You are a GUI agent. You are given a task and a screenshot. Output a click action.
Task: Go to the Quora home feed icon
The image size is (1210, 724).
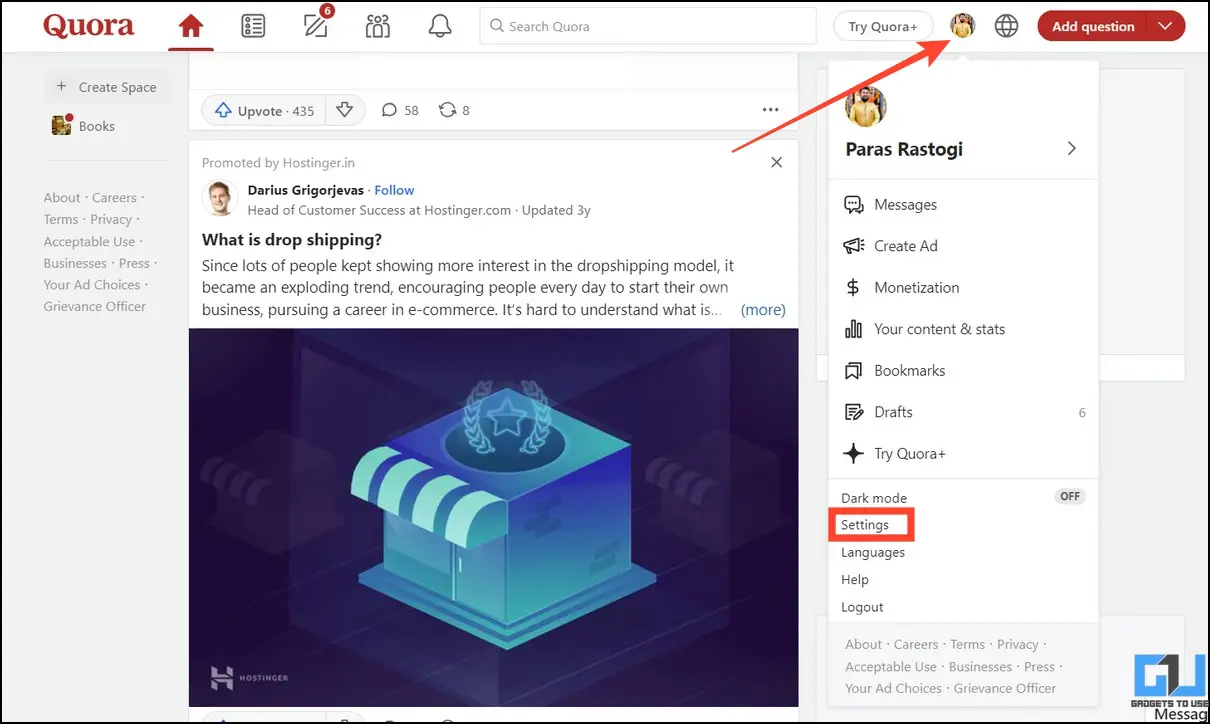point(190,26)
